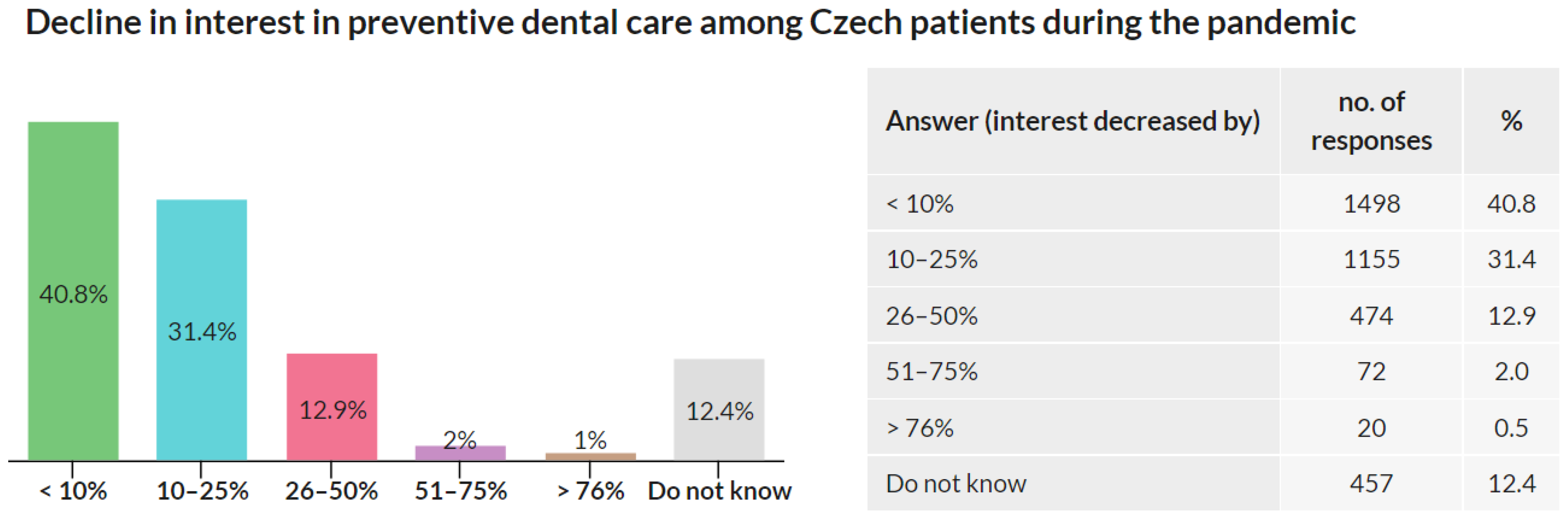Click the 'Do not know' axis label

719,490
